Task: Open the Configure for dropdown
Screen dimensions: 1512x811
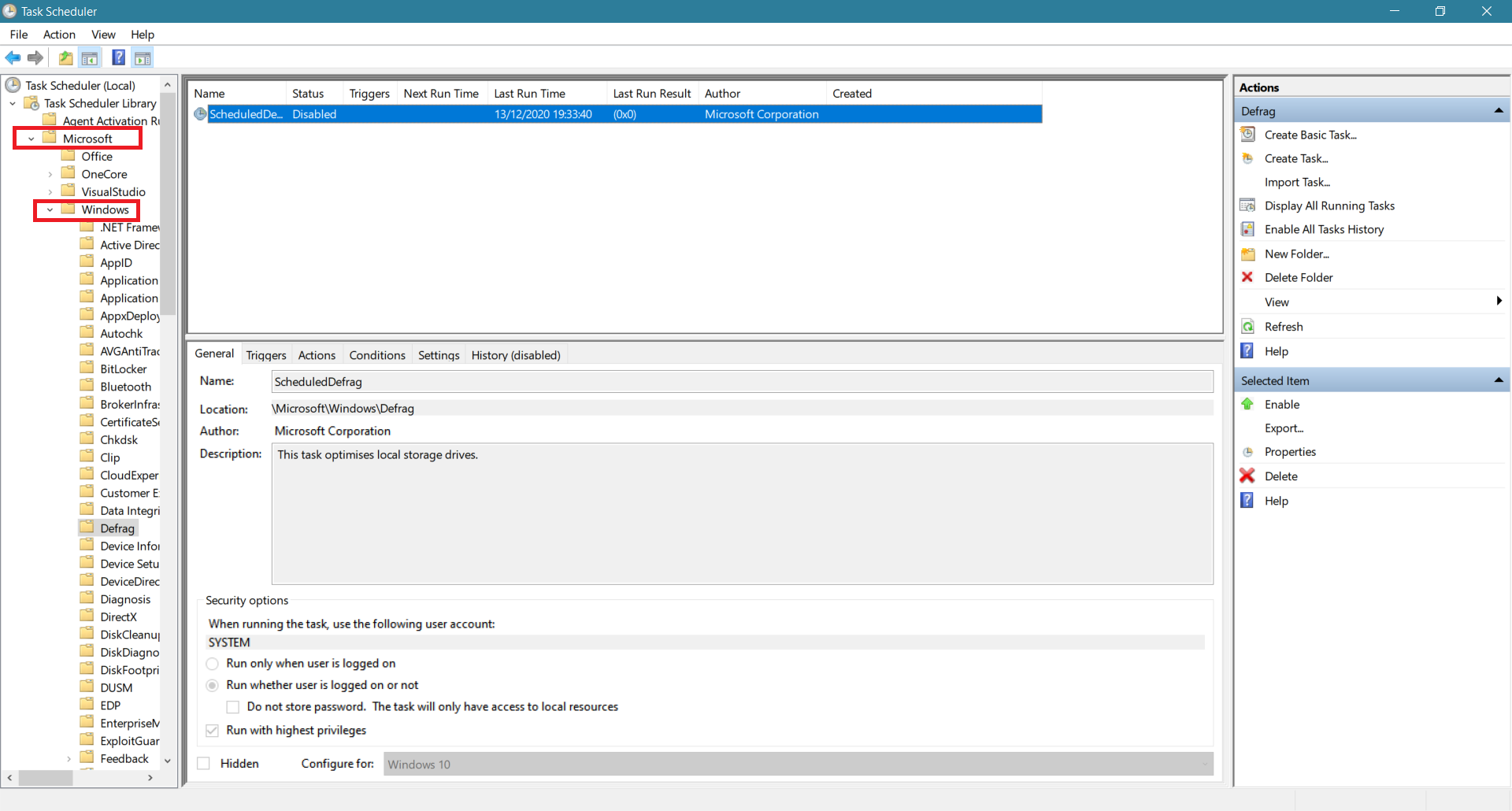Action: point(799,764)
